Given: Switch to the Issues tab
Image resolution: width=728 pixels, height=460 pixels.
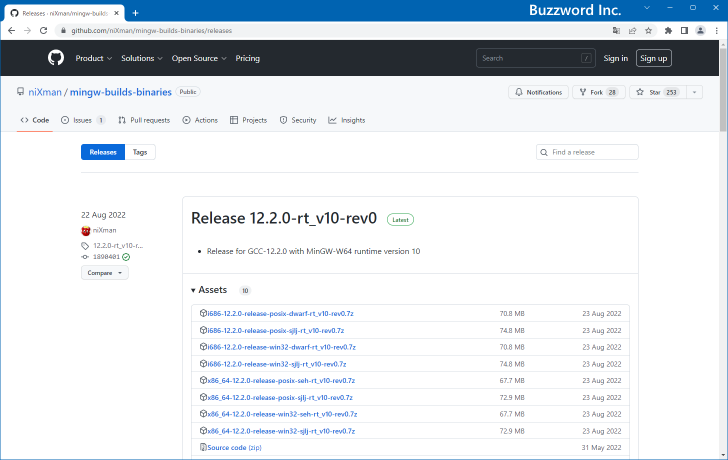Looking at the screenshot, I should [83, 120].
